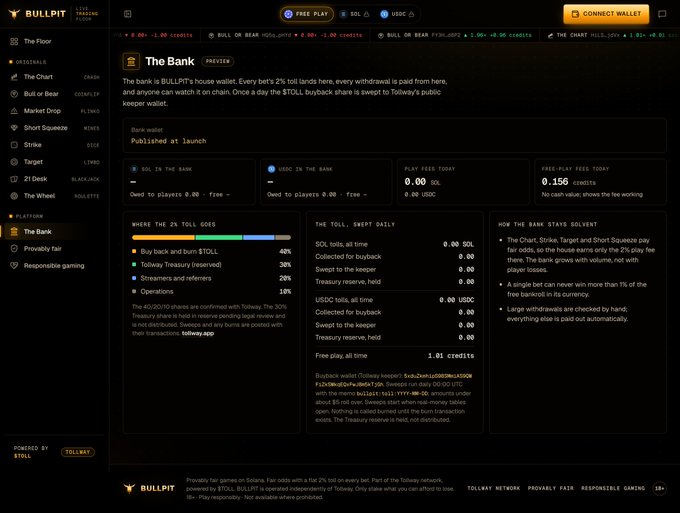The width and height of the screenshot is (680, 513).
Task: Open Market Drop game
Action: pos(55,111)
